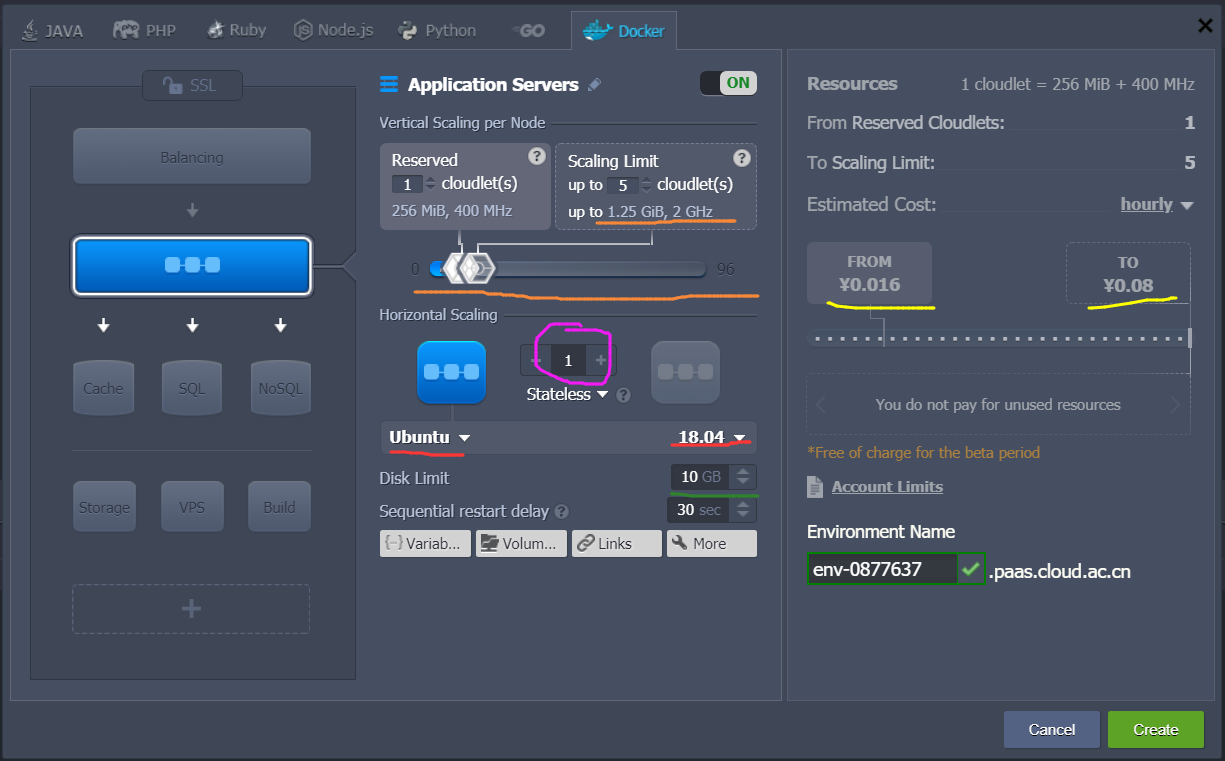Decrease node count with minus button

point(535,360)
